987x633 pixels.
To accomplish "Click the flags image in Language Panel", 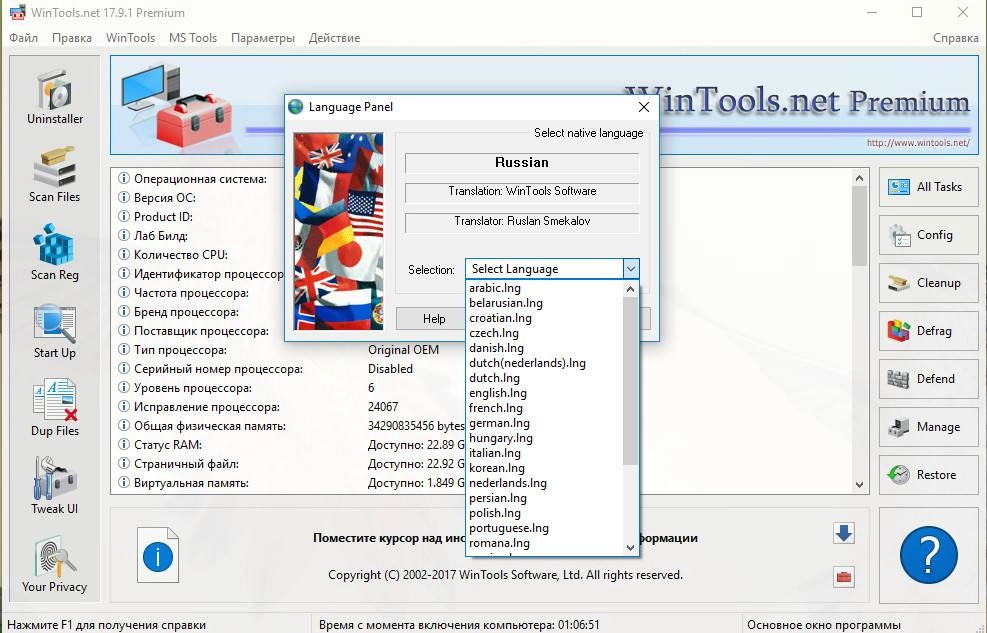I will coord(339,231).
